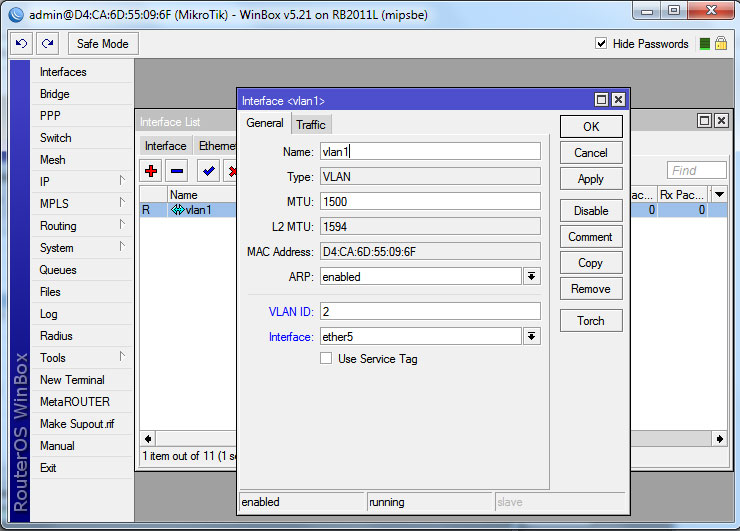The width and height of the screenshot is (740, 531).
Task: Toggle Safe Mode button
Action: click(102, 44)
